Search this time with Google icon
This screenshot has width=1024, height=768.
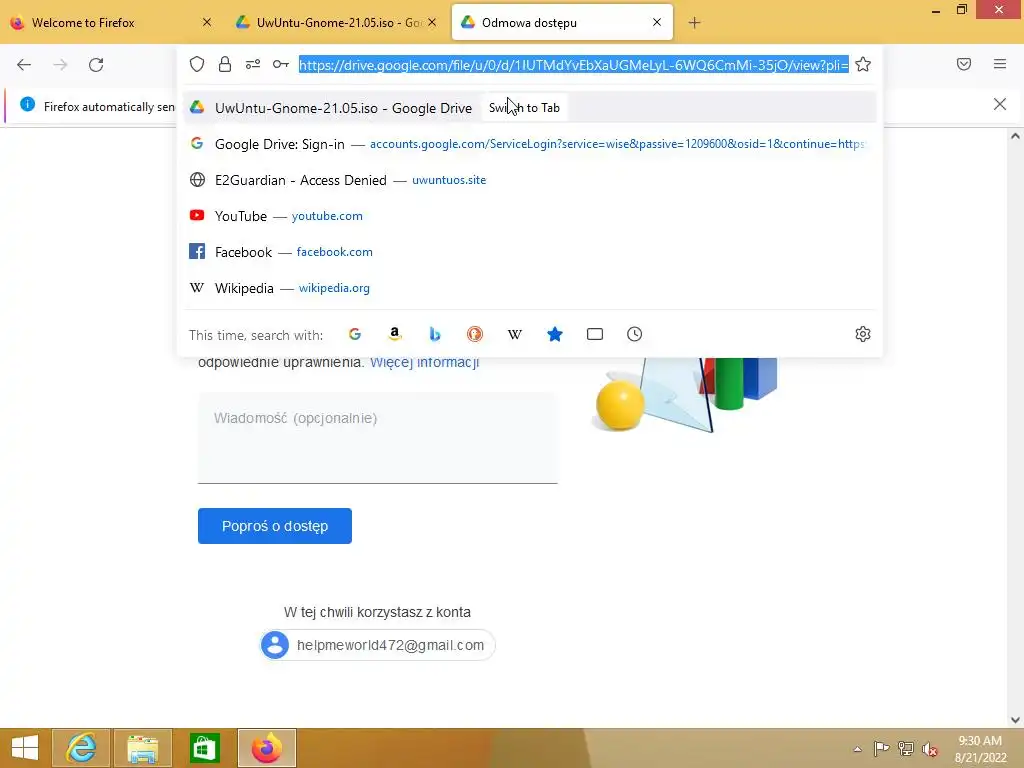[x=355, y=334]
